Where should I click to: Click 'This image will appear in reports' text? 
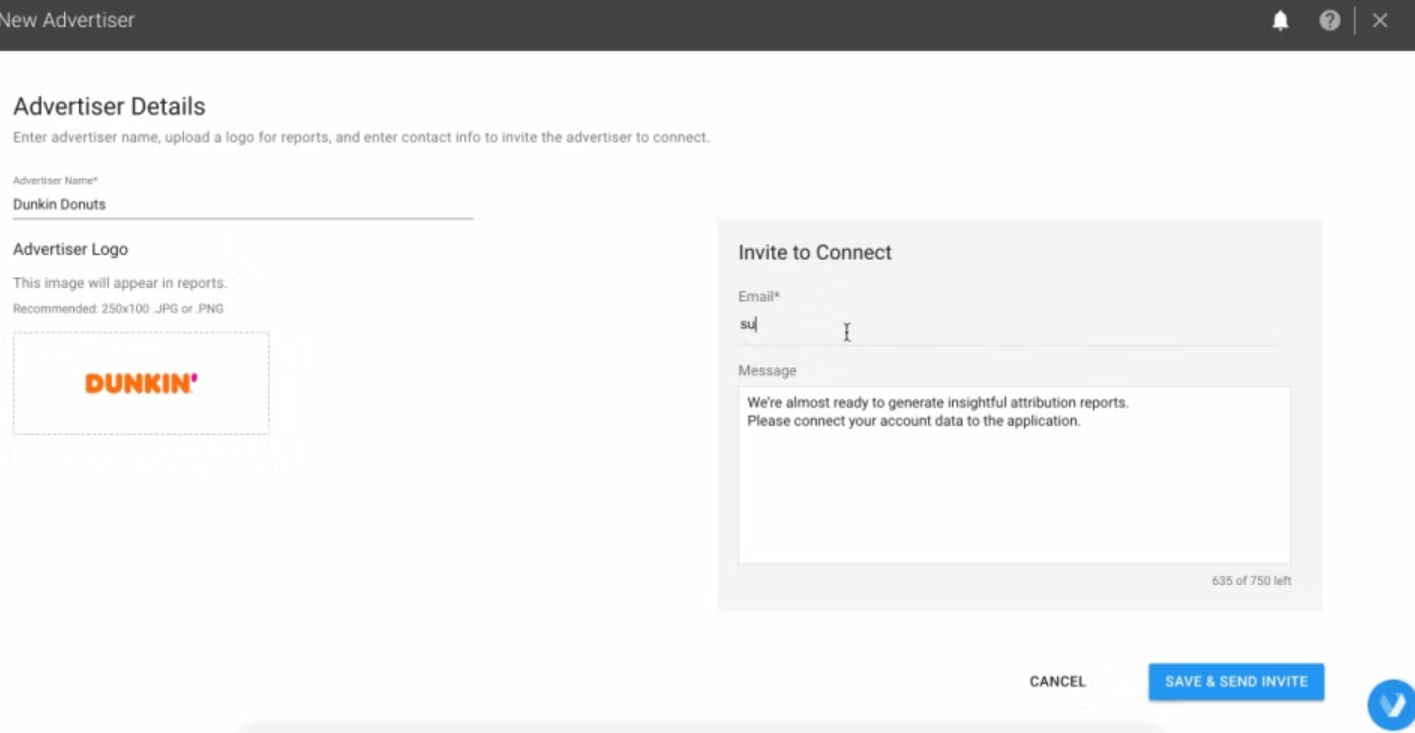pyautogui.click(x=120, y=283)
